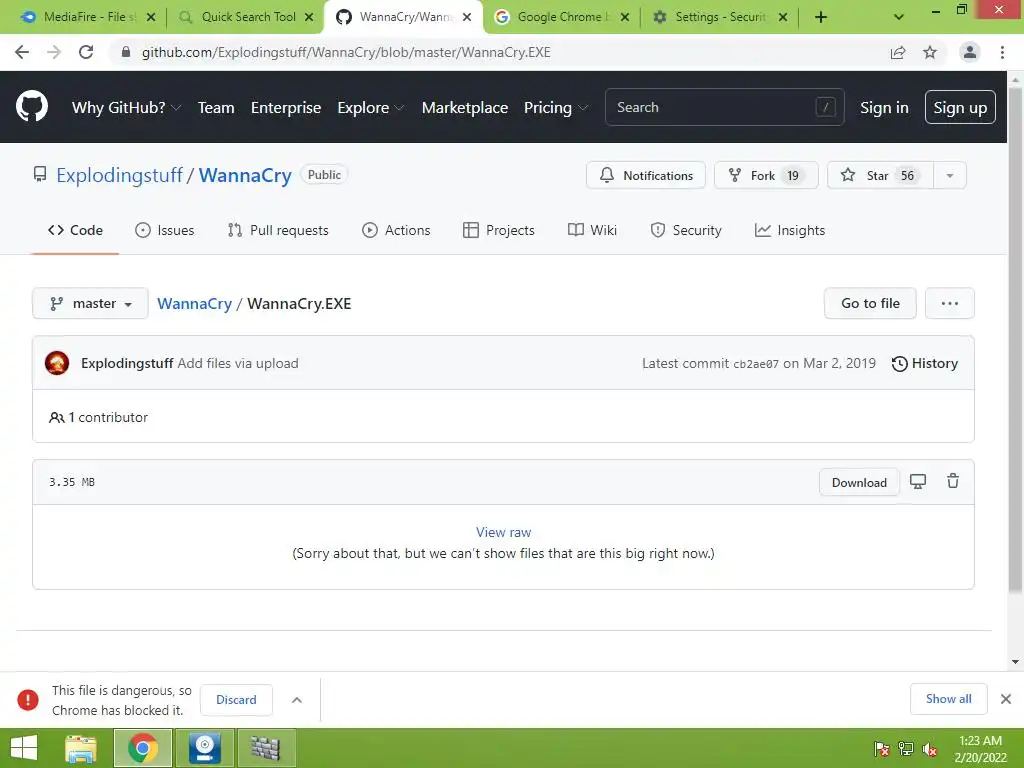Switch to the Actions tab
The height and width of the screenshot is (768, 1024).
[396, 231]
